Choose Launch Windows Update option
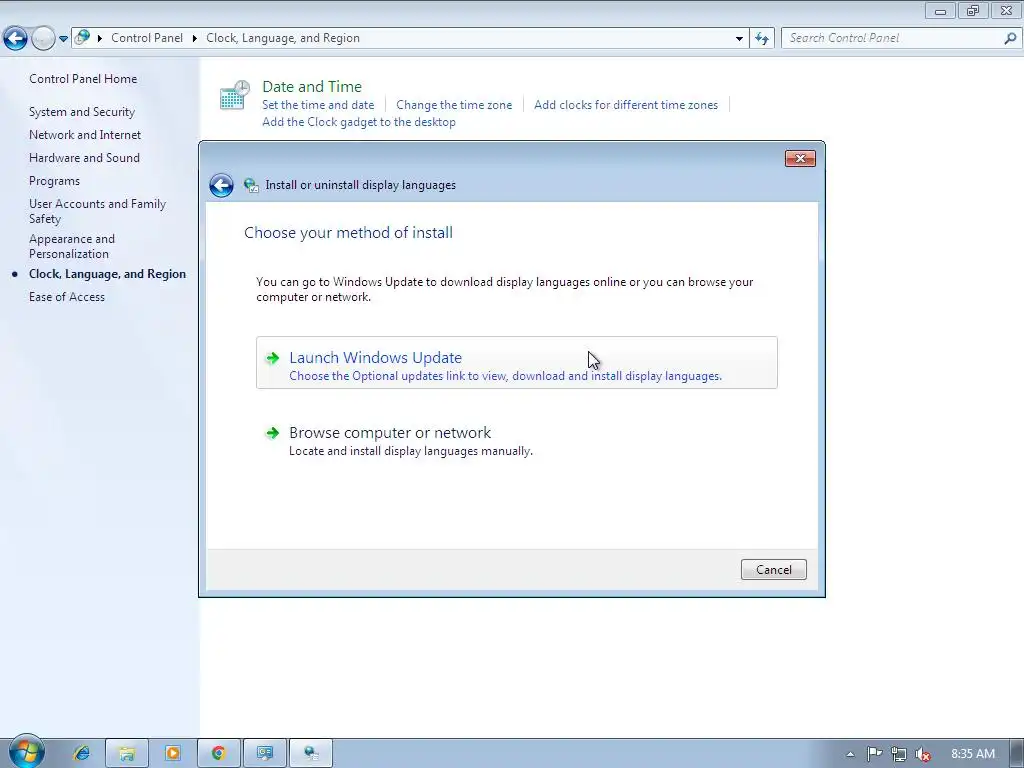 point(517,363)
